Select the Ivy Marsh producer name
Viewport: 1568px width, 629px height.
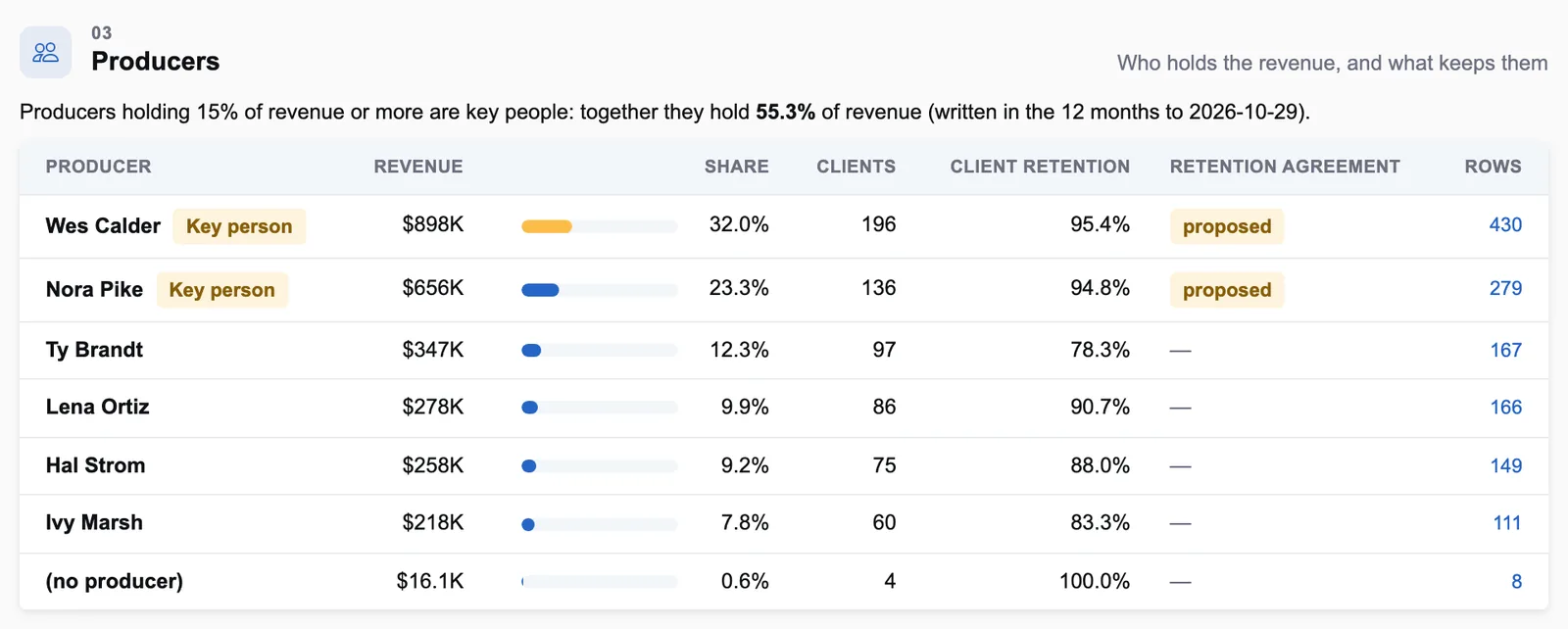(94, 522)
